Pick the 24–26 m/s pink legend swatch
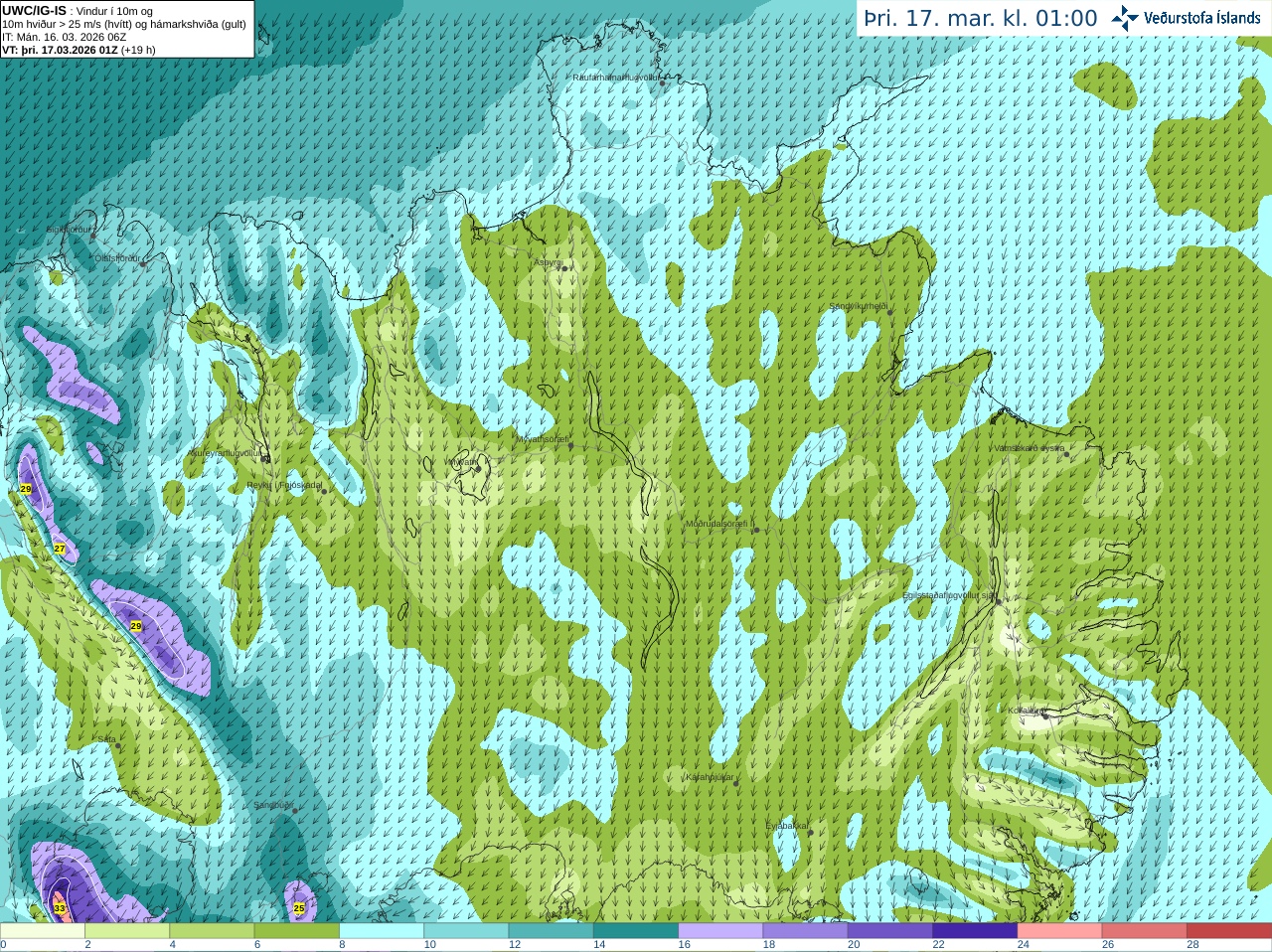The height and width of the screenshot is (952, 1272). (1060, 931)
